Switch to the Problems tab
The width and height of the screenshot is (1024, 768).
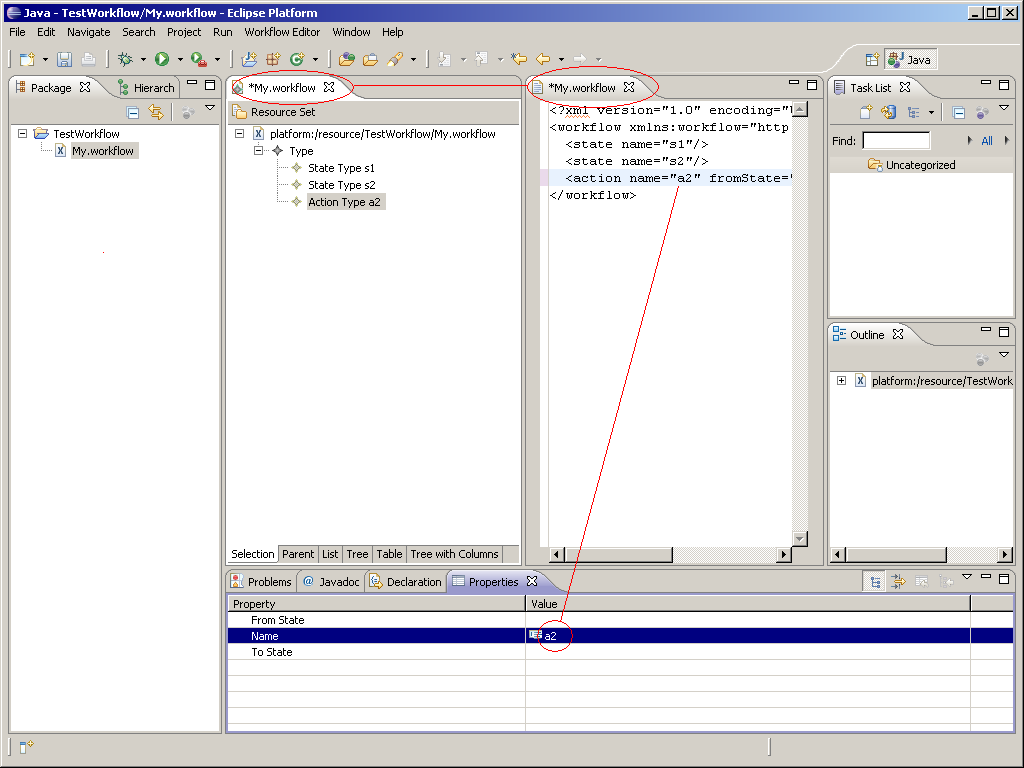click(x=262, y=582)
